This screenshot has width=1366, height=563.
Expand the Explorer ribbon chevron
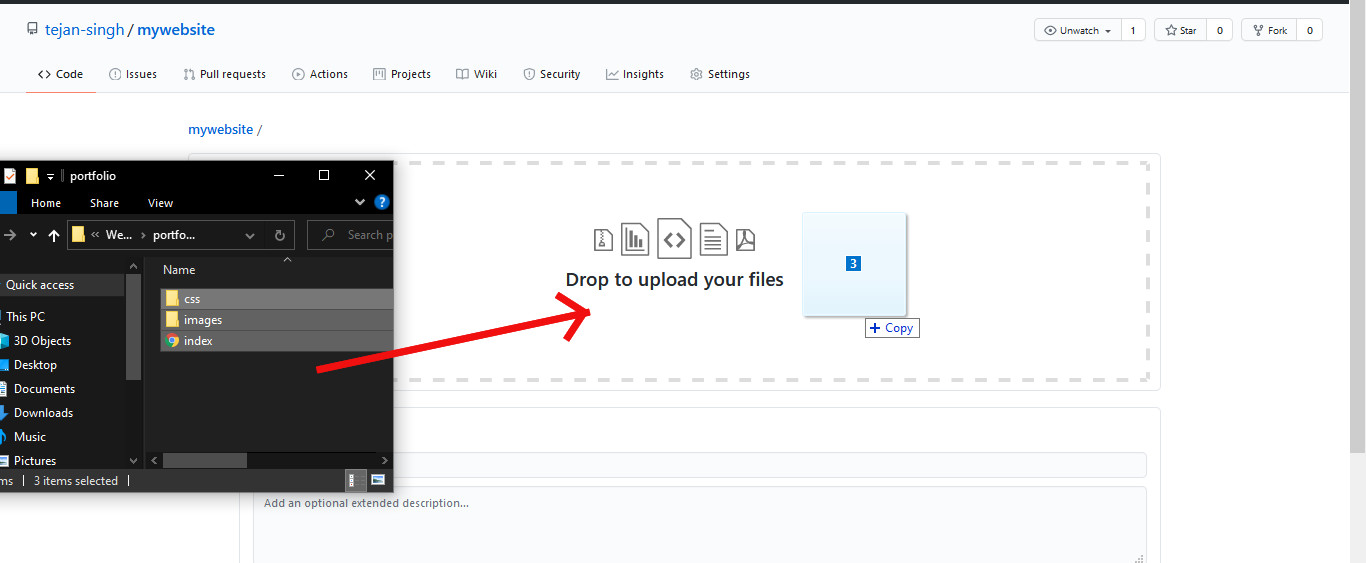(x=360, y=202)
